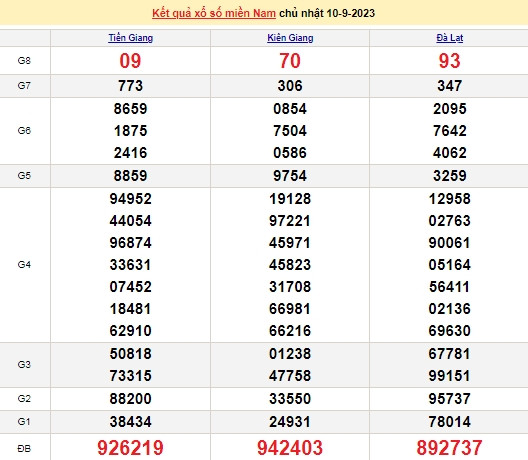Click the G4 number '45823'

[290, 265]
